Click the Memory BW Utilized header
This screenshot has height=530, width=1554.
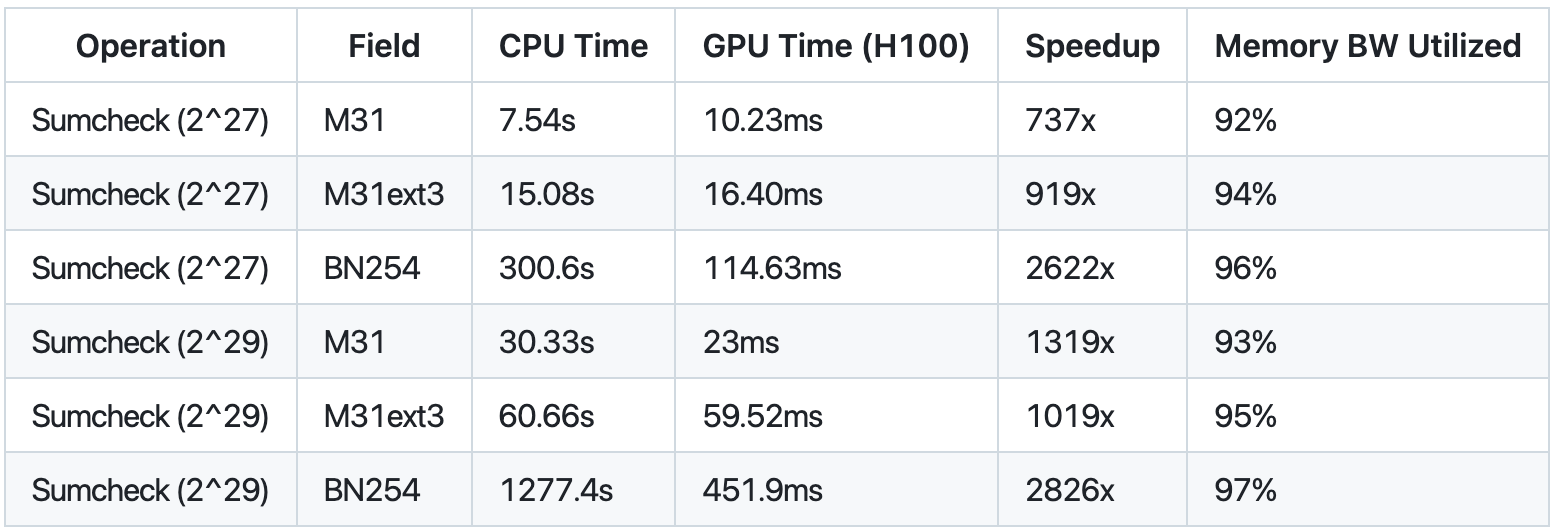[x=1368, y=46]
